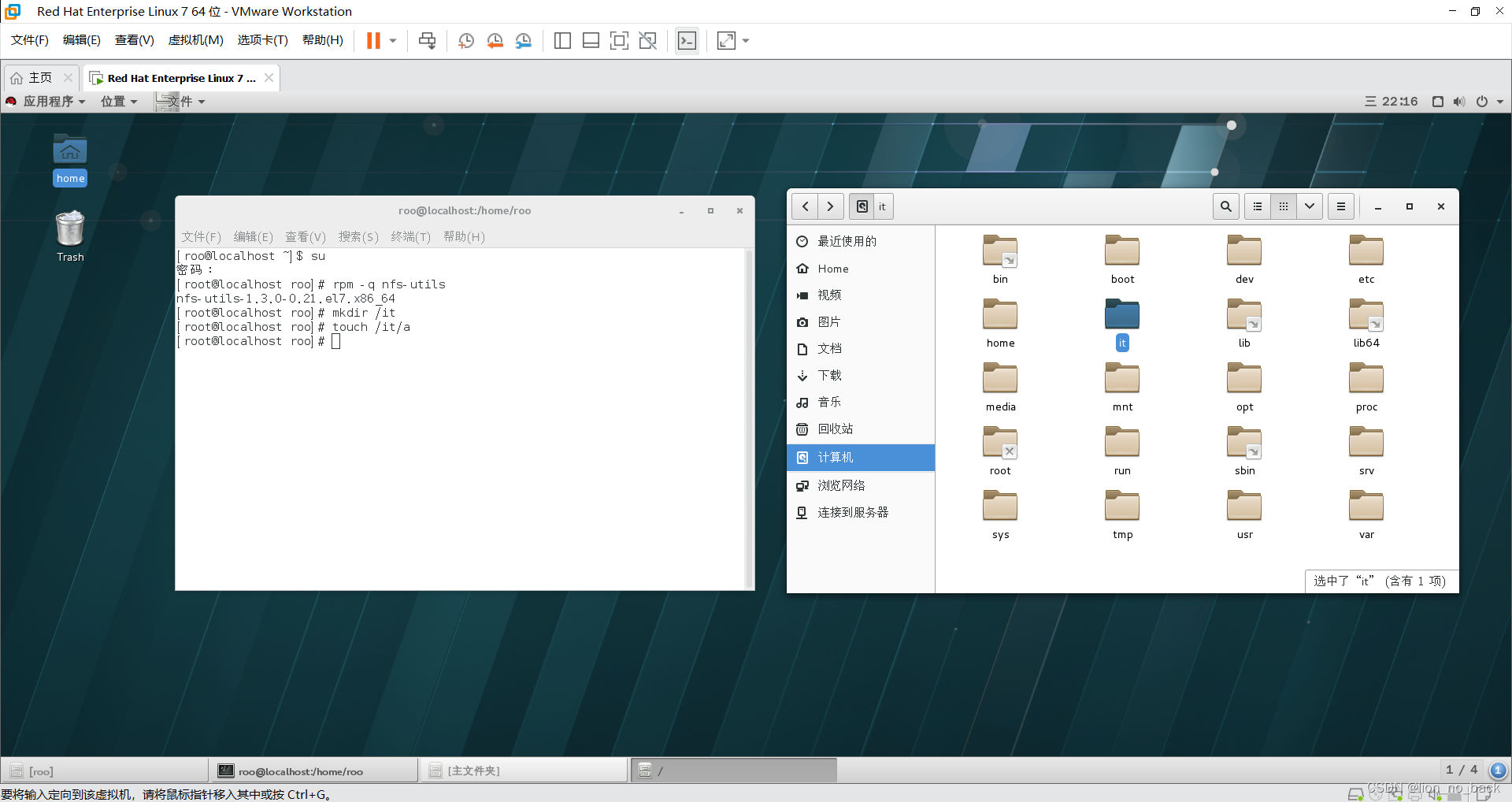1512x802 pixels.
Task: Open the 文件 app menu in top panel
Action: pos(181,102)
